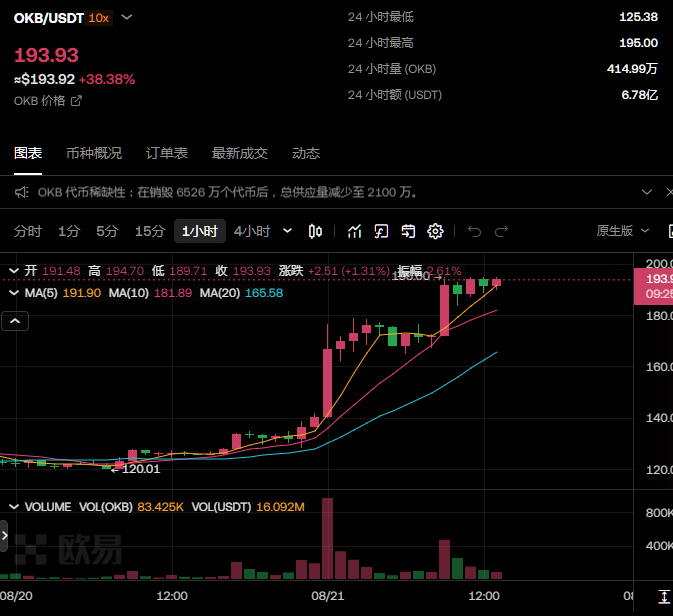
Task: Click the 24小时最高 value 195.00
Action: point(639,43)
